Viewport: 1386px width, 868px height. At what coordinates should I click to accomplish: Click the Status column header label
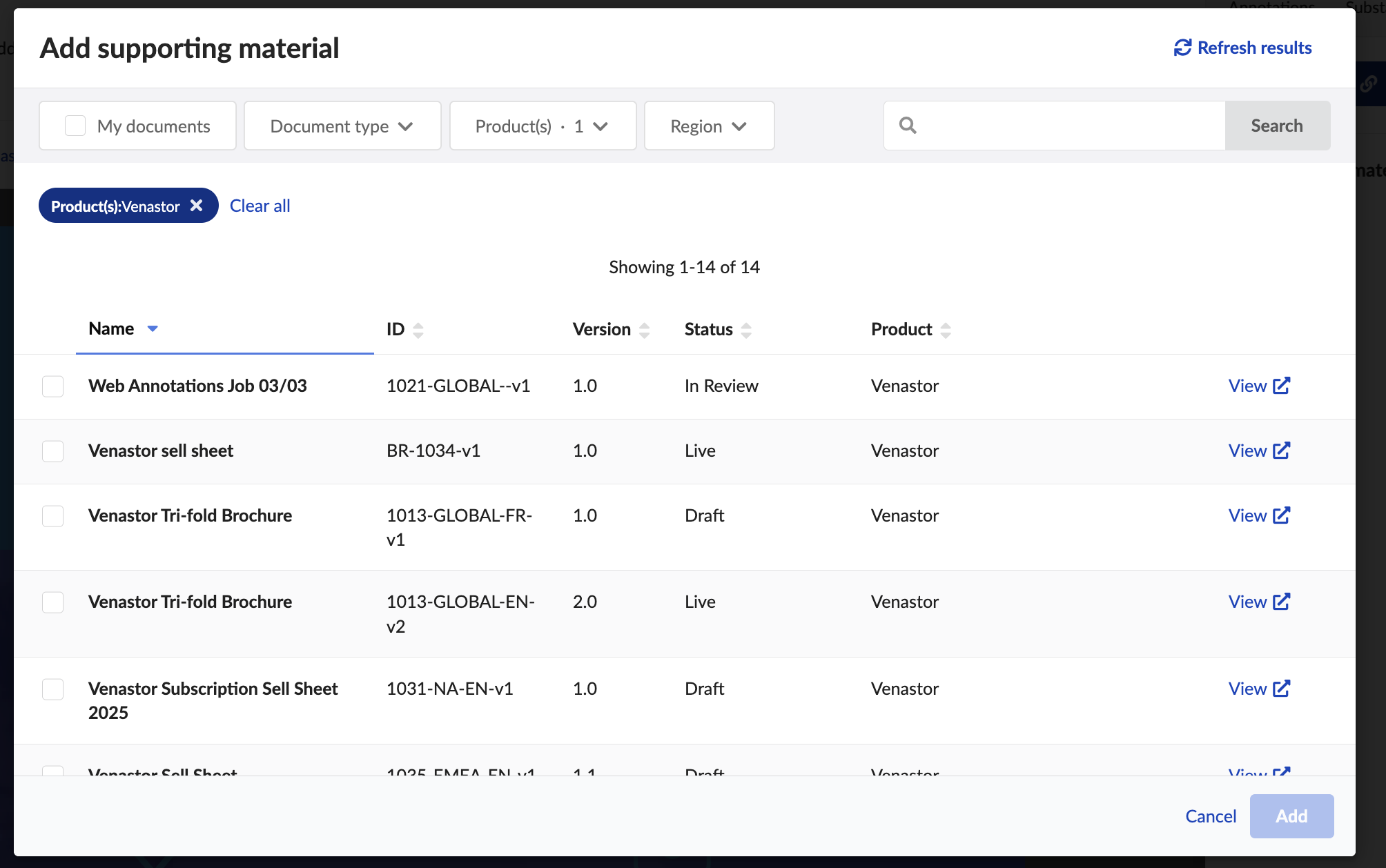[708, 329]
